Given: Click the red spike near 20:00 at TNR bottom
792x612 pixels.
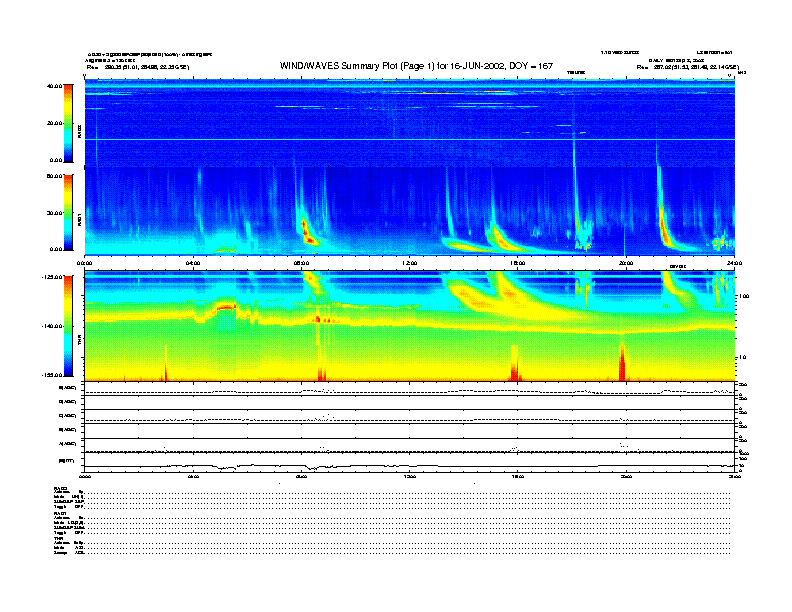Looking at the screenshot, I should (622, 363).
